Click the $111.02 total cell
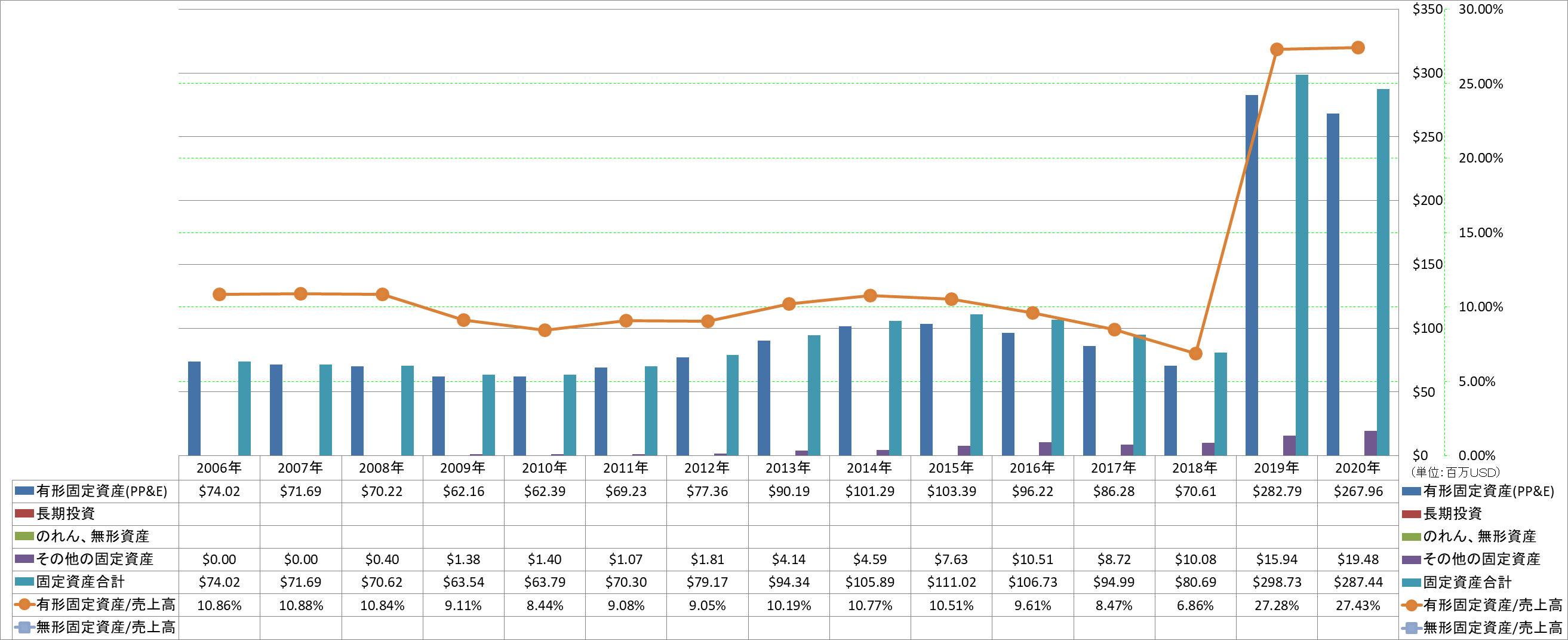 coord(951,582)
